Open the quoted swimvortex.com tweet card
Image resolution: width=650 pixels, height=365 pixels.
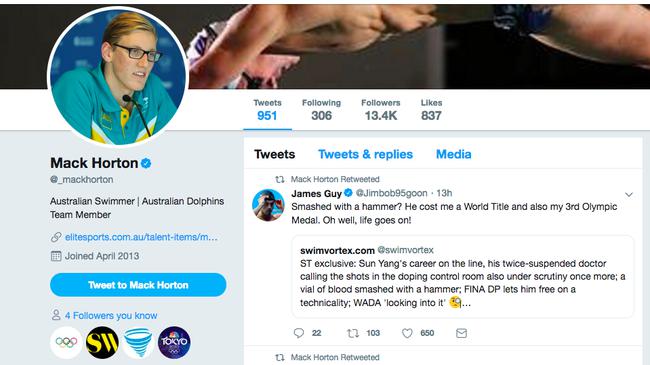(x=463, y=277)
